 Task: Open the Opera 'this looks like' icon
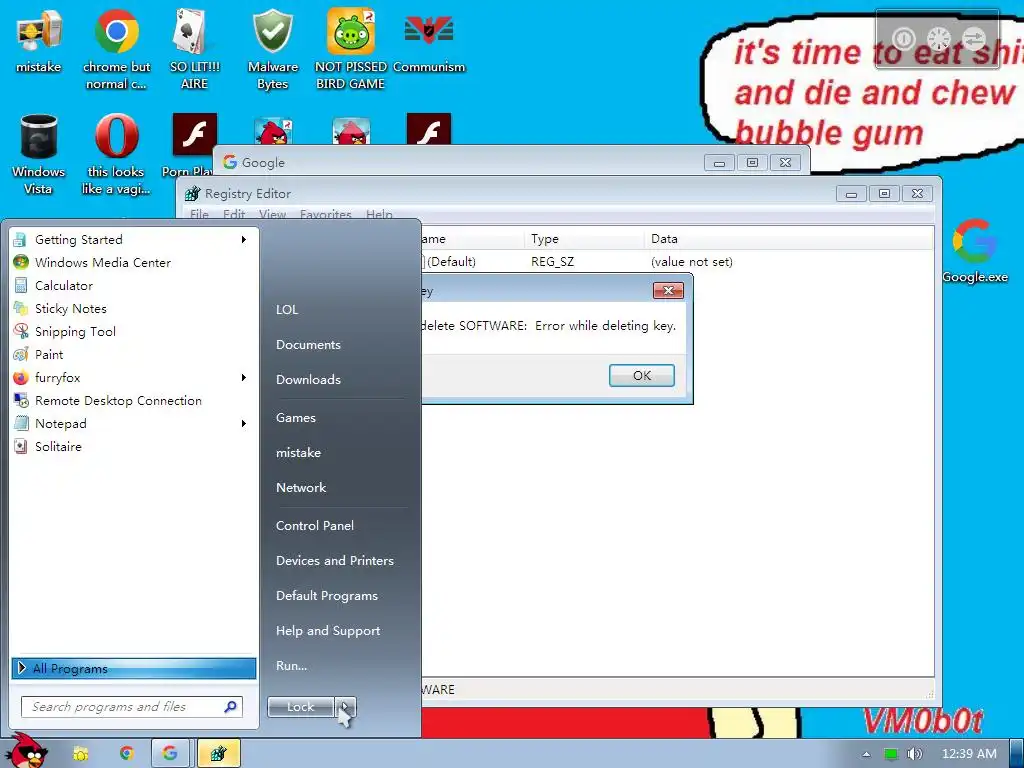116,154
